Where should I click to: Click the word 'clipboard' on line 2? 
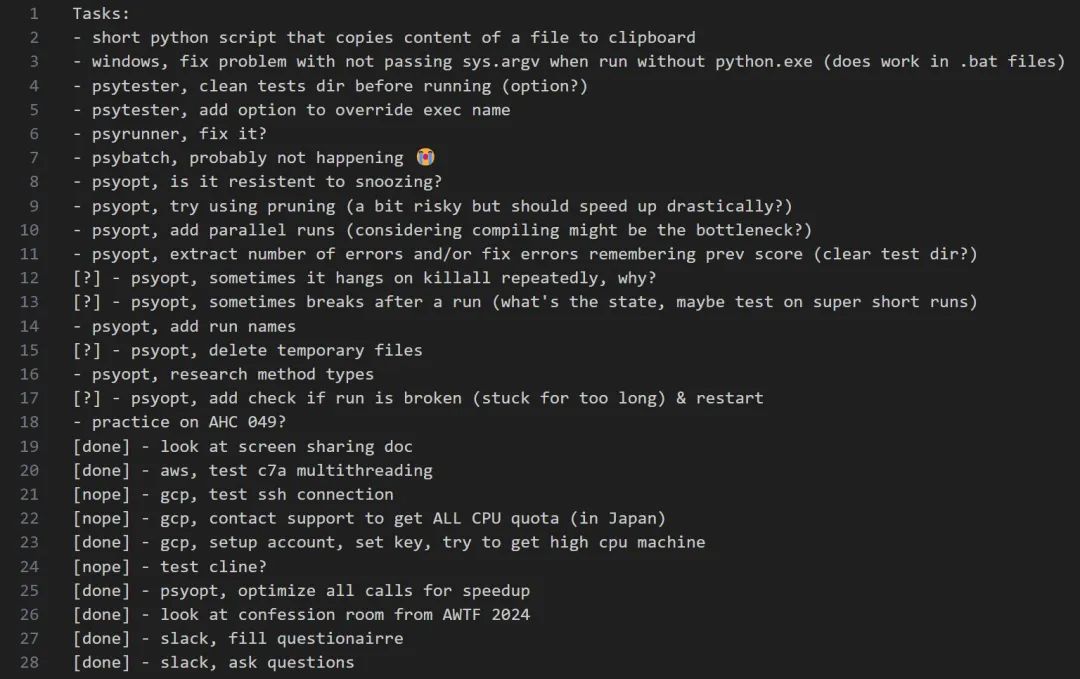click(x=652, y=37)
